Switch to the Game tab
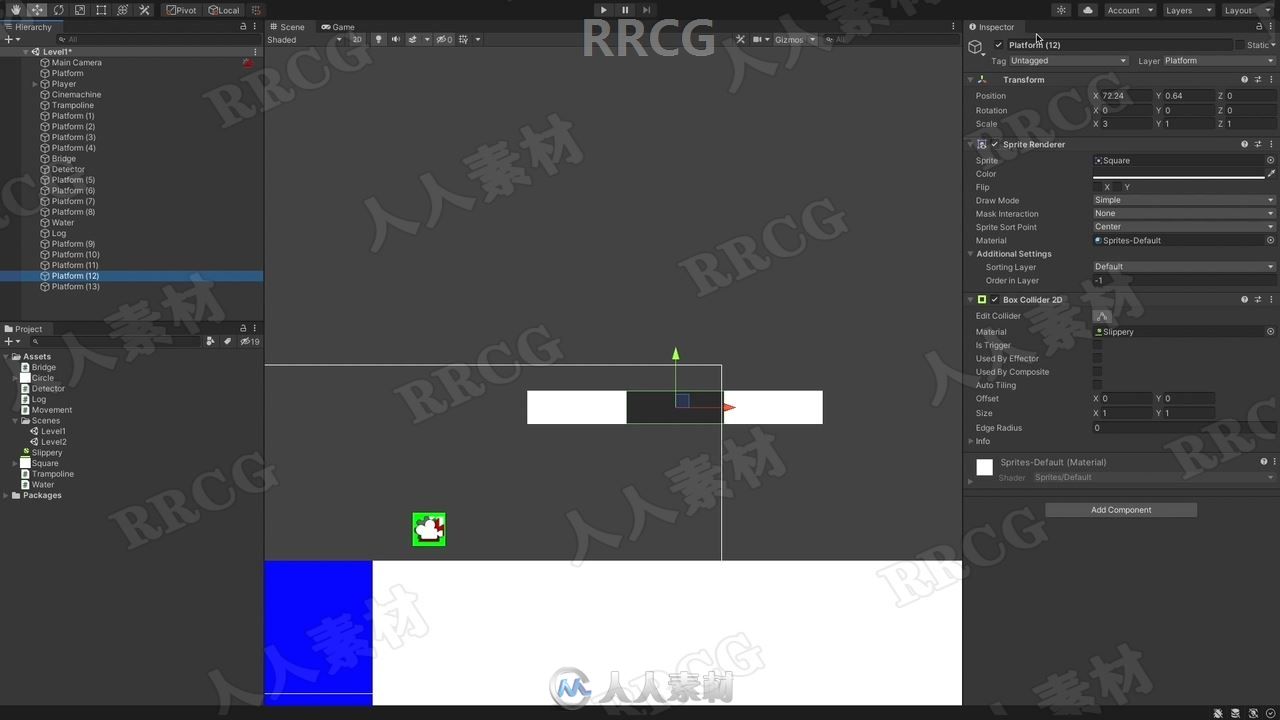The height and width of the screenshot is (720, 1280). pyautogui.click(x=338, y=27)
